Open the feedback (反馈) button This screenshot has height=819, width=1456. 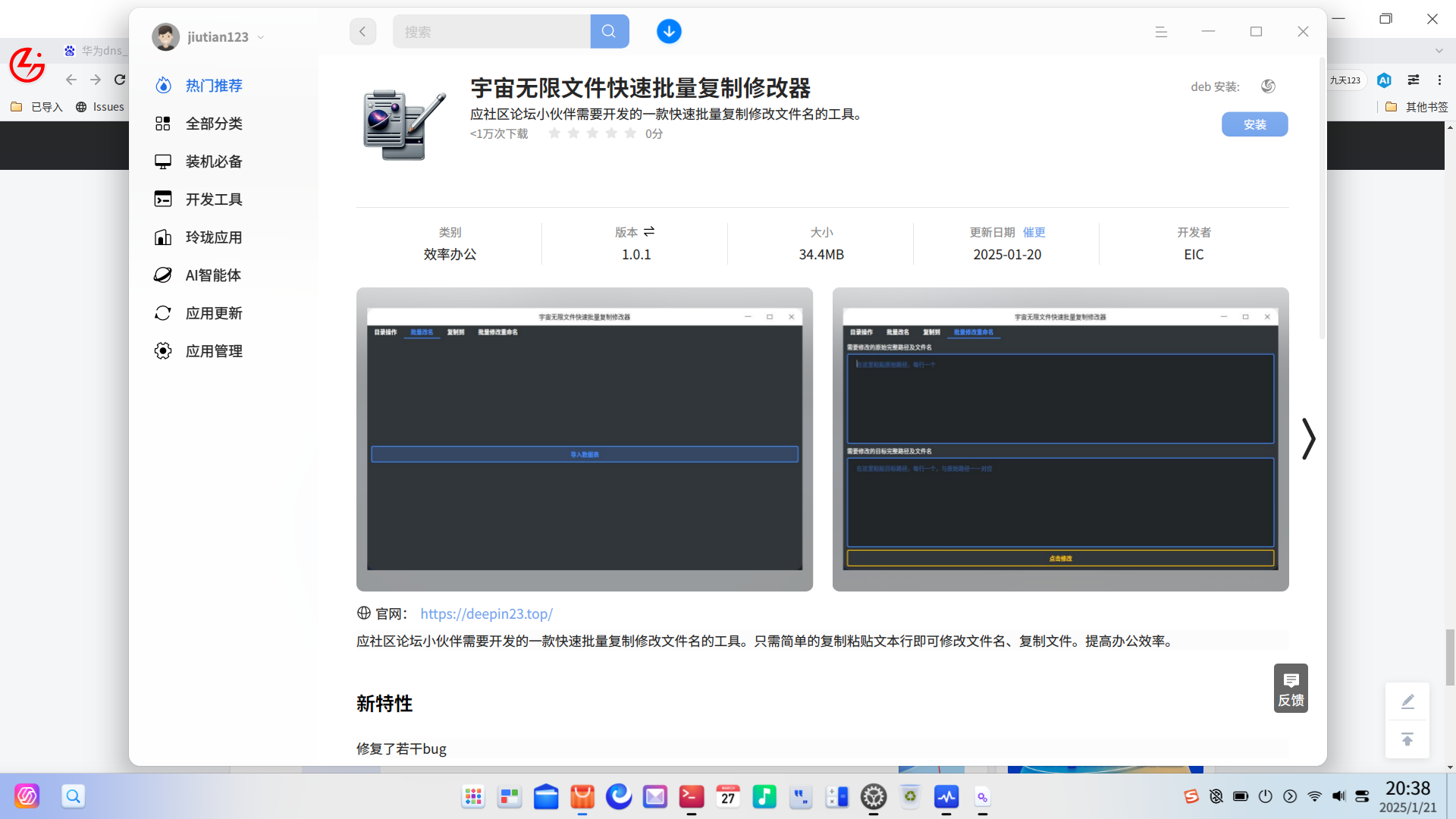click(1291, 689)
